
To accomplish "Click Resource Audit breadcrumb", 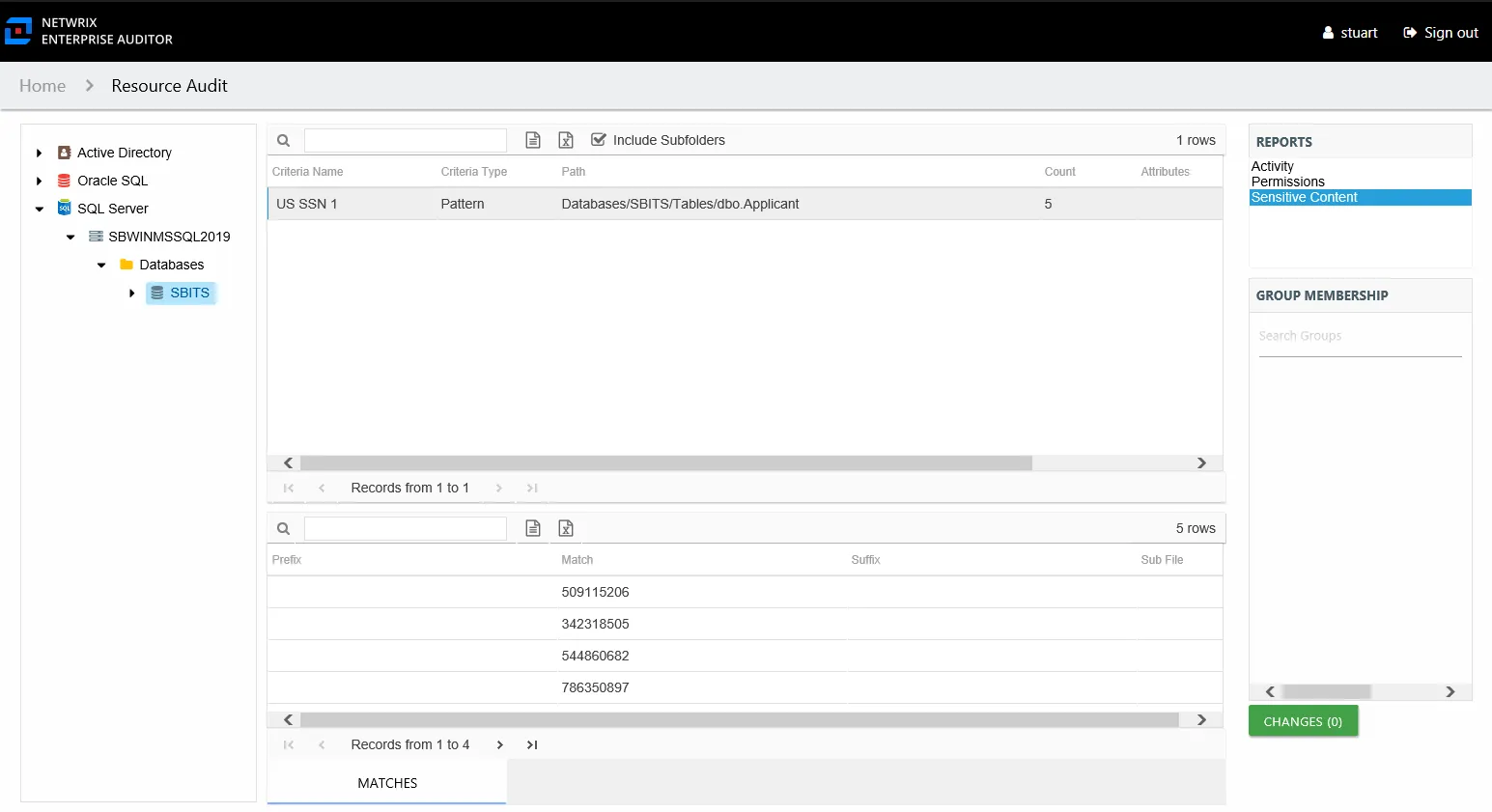I will 169,86.
